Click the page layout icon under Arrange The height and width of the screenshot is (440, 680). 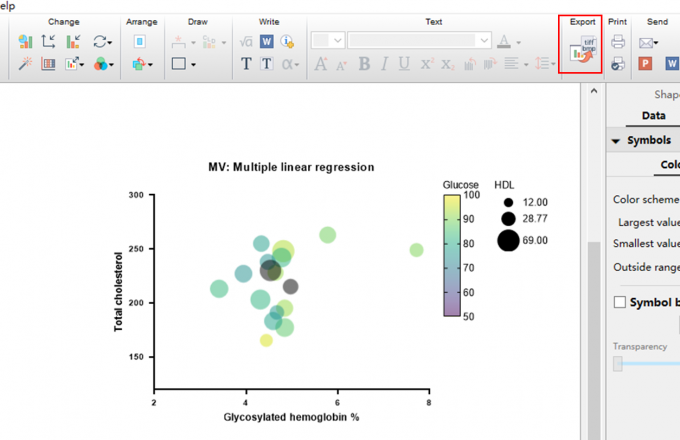[x=139, y=42]
